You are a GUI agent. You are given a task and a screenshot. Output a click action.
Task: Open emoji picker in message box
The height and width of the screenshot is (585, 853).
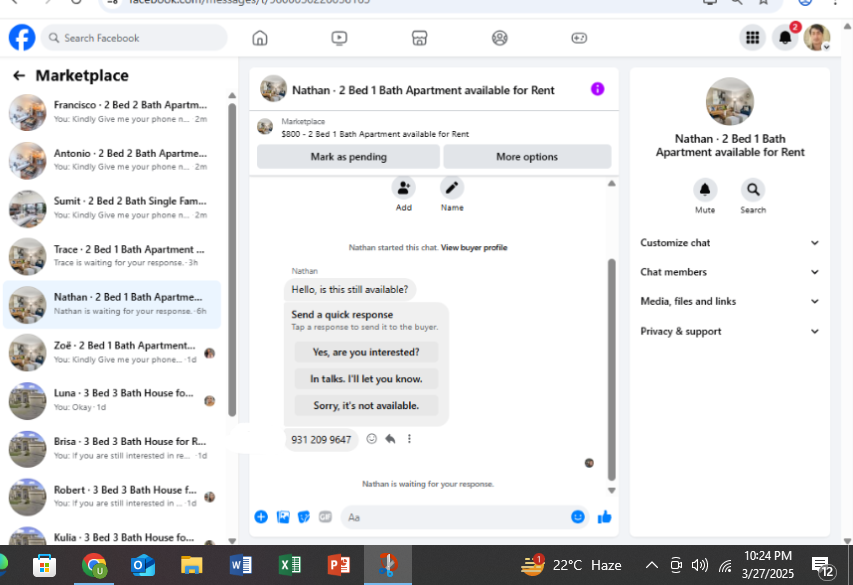coord(578,517)
